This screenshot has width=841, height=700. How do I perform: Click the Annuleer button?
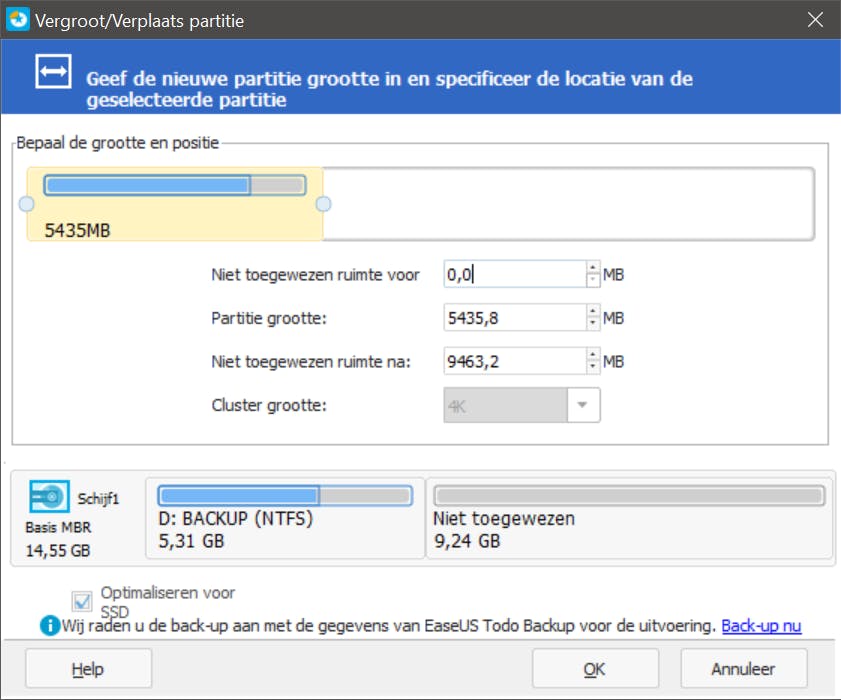coord(744,668)
